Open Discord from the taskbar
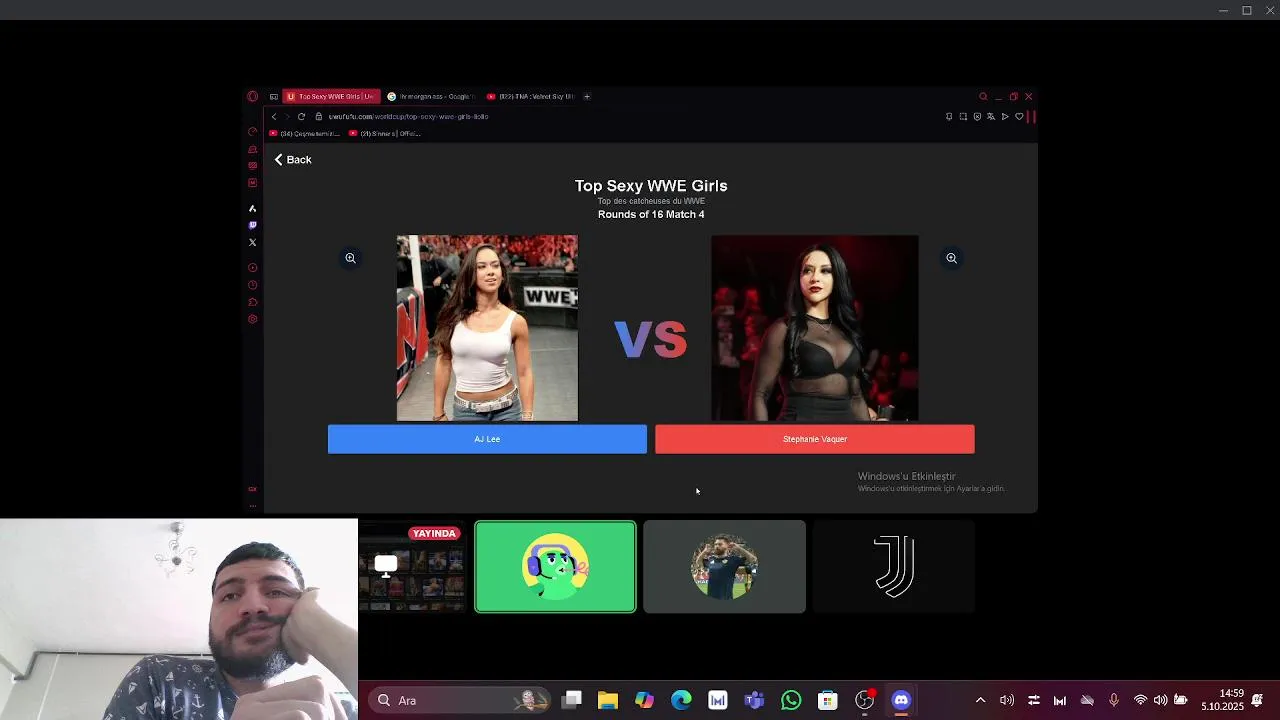Viewport: 1280px width, 720px height. click(x=901, y=700)
